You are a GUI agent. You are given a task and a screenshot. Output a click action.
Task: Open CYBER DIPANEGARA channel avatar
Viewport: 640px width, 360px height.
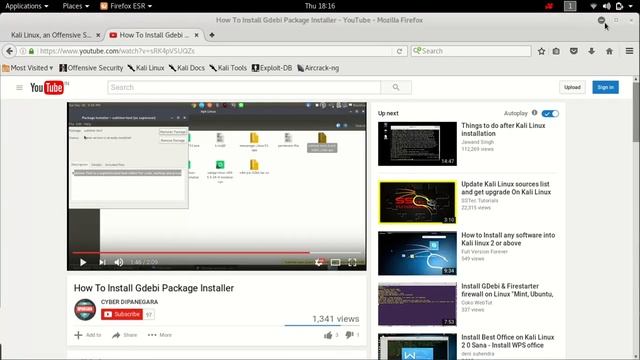pos(85,310)
